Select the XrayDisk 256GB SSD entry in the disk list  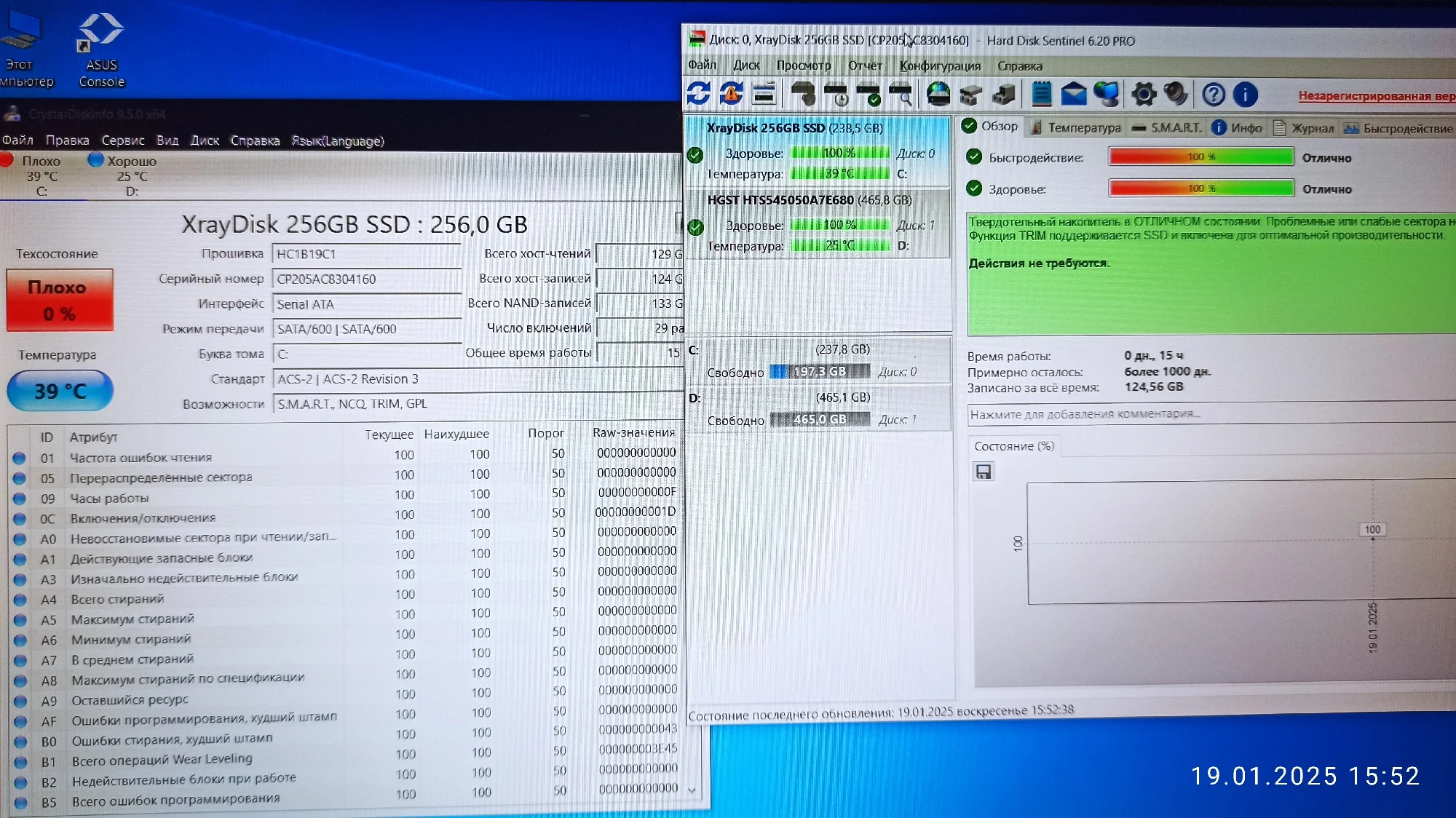[x=817, y=152]
